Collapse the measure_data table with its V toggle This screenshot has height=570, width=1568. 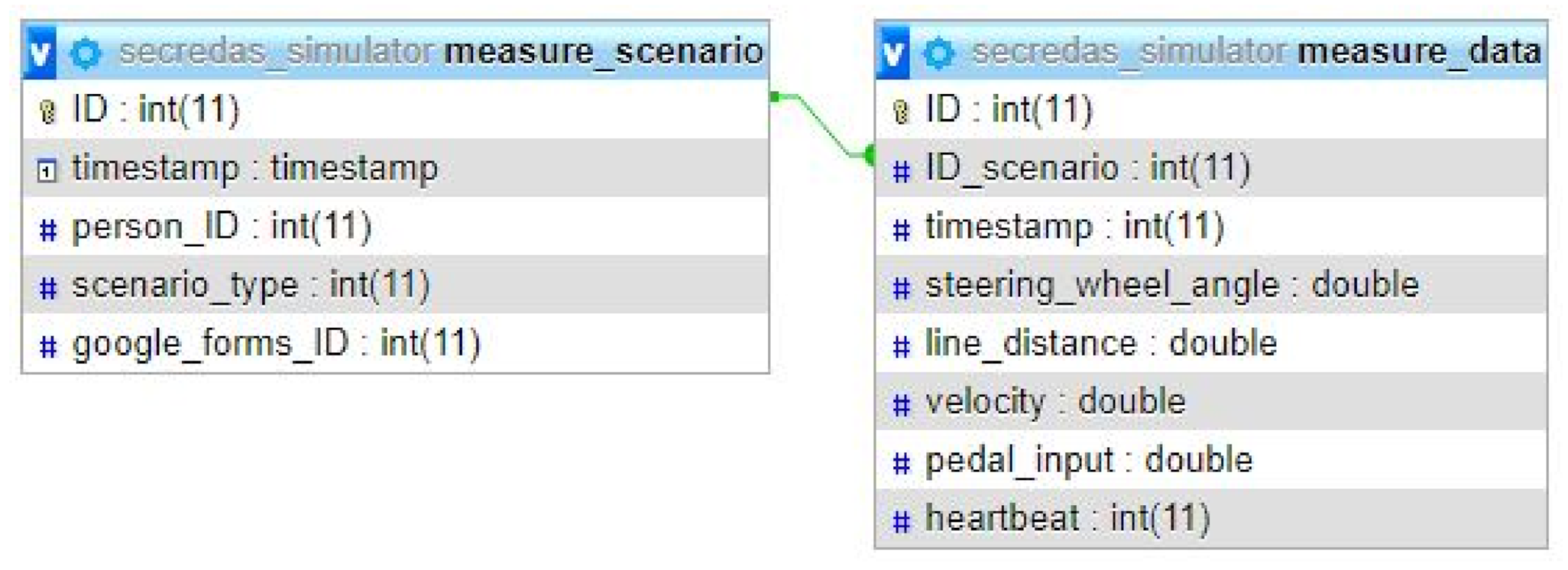892,53
